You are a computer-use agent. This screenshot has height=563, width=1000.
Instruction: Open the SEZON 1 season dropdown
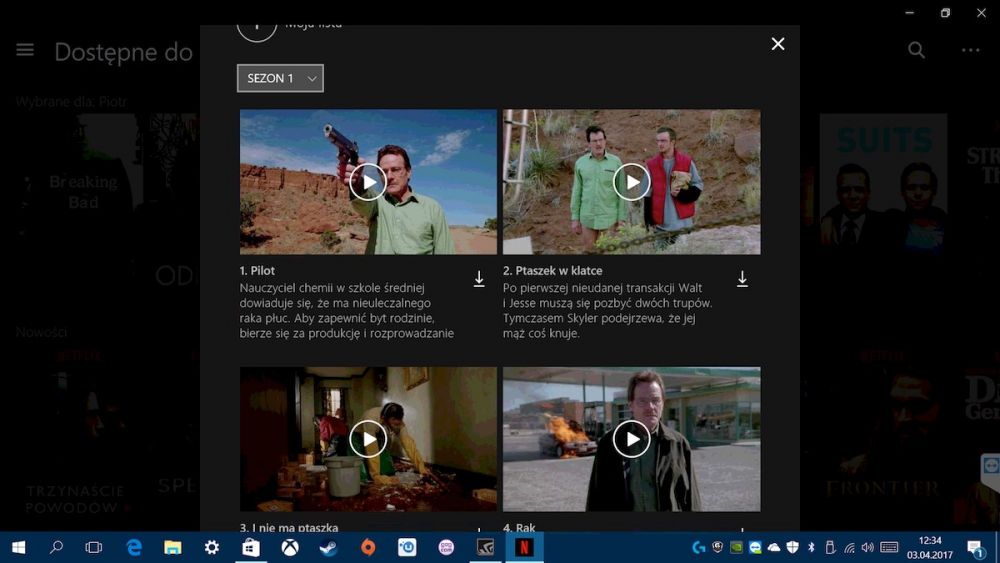tap(280, 78)
